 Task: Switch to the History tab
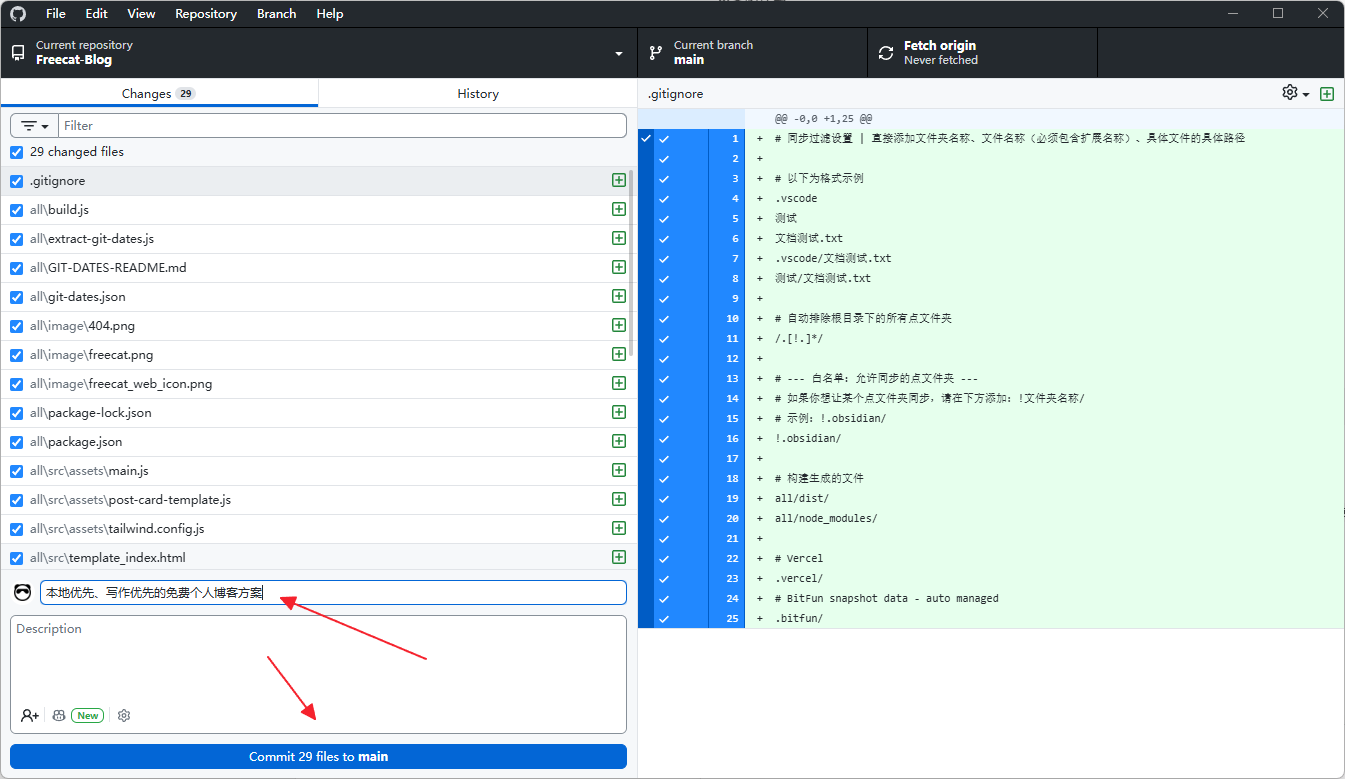(x=478, y=93)
